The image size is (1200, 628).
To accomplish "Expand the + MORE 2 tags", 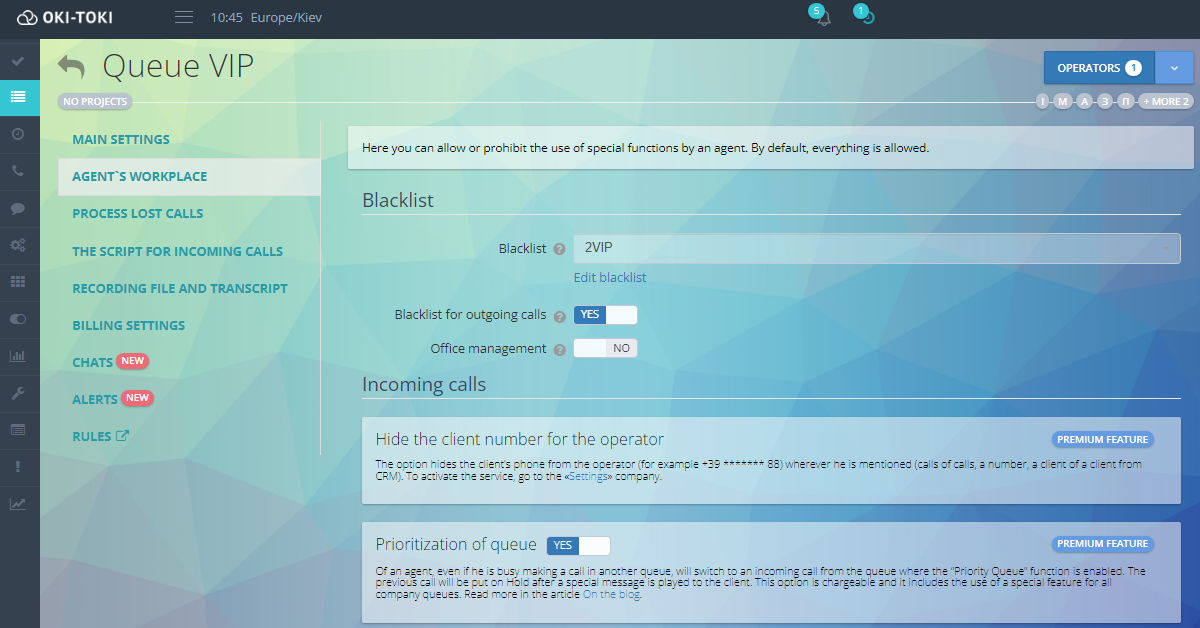I will 1166,102.
